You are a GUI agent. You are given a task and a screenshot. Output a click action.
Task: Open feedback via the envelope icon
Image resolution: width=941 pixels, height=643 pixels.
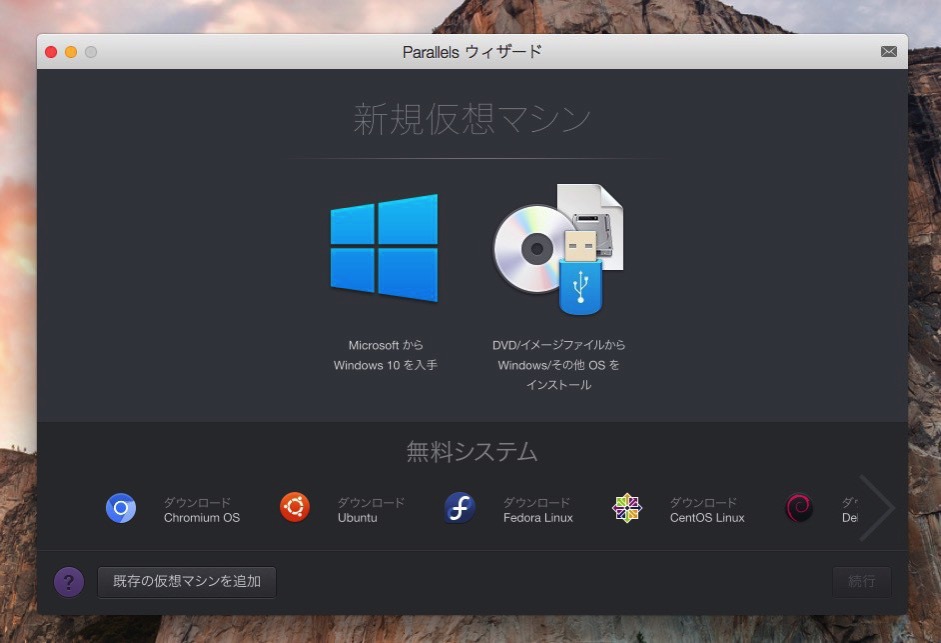coord(889,52)
